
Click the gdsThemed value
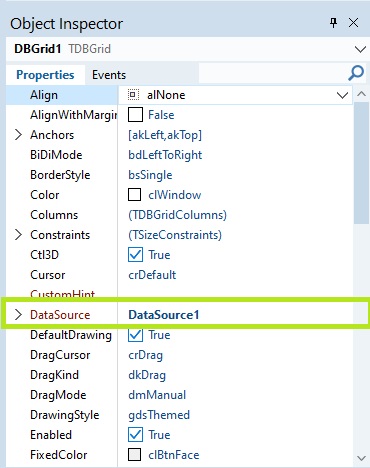(159, 415)
